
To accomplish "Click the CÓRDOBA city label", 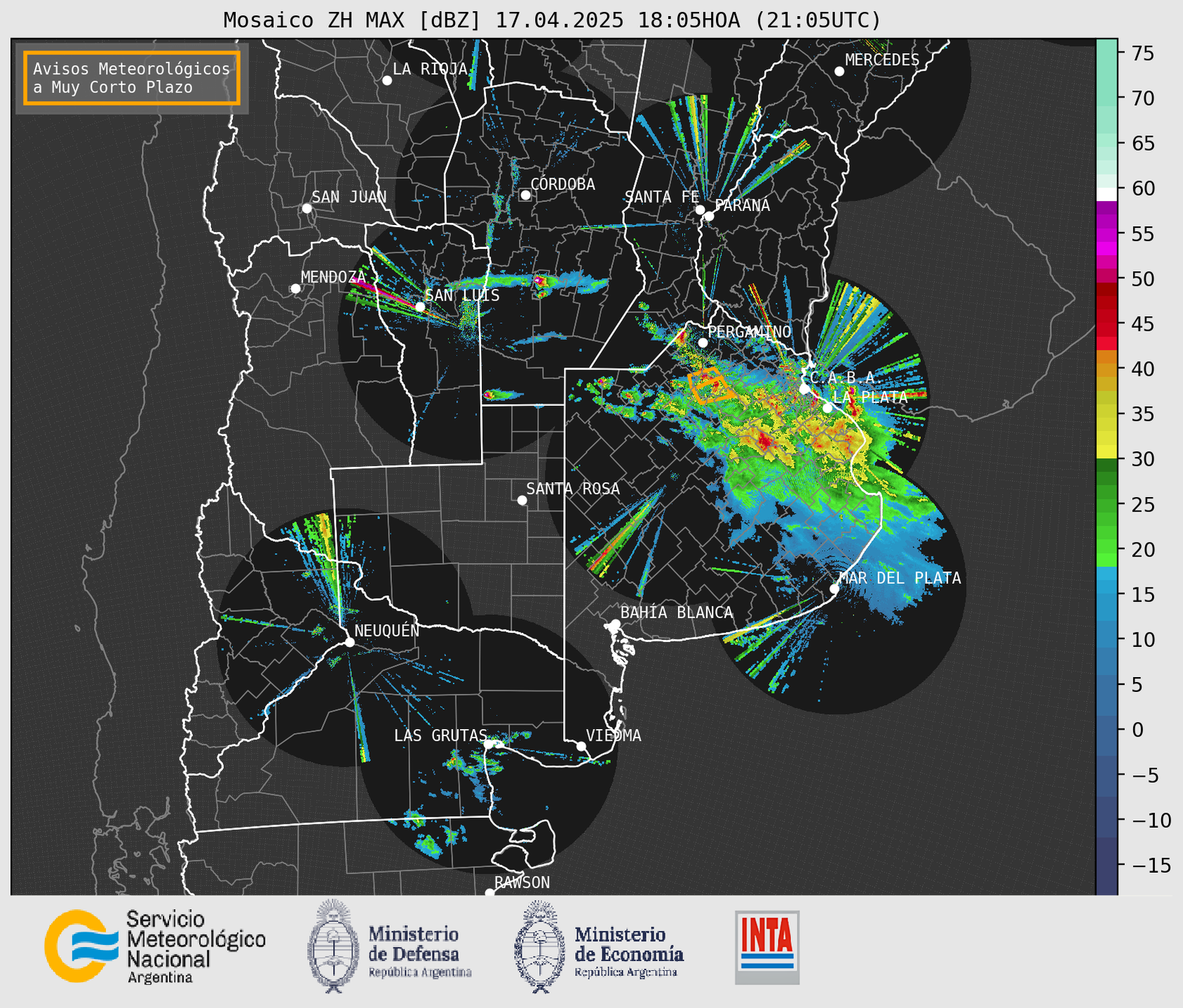I will [x=562, y=184].
